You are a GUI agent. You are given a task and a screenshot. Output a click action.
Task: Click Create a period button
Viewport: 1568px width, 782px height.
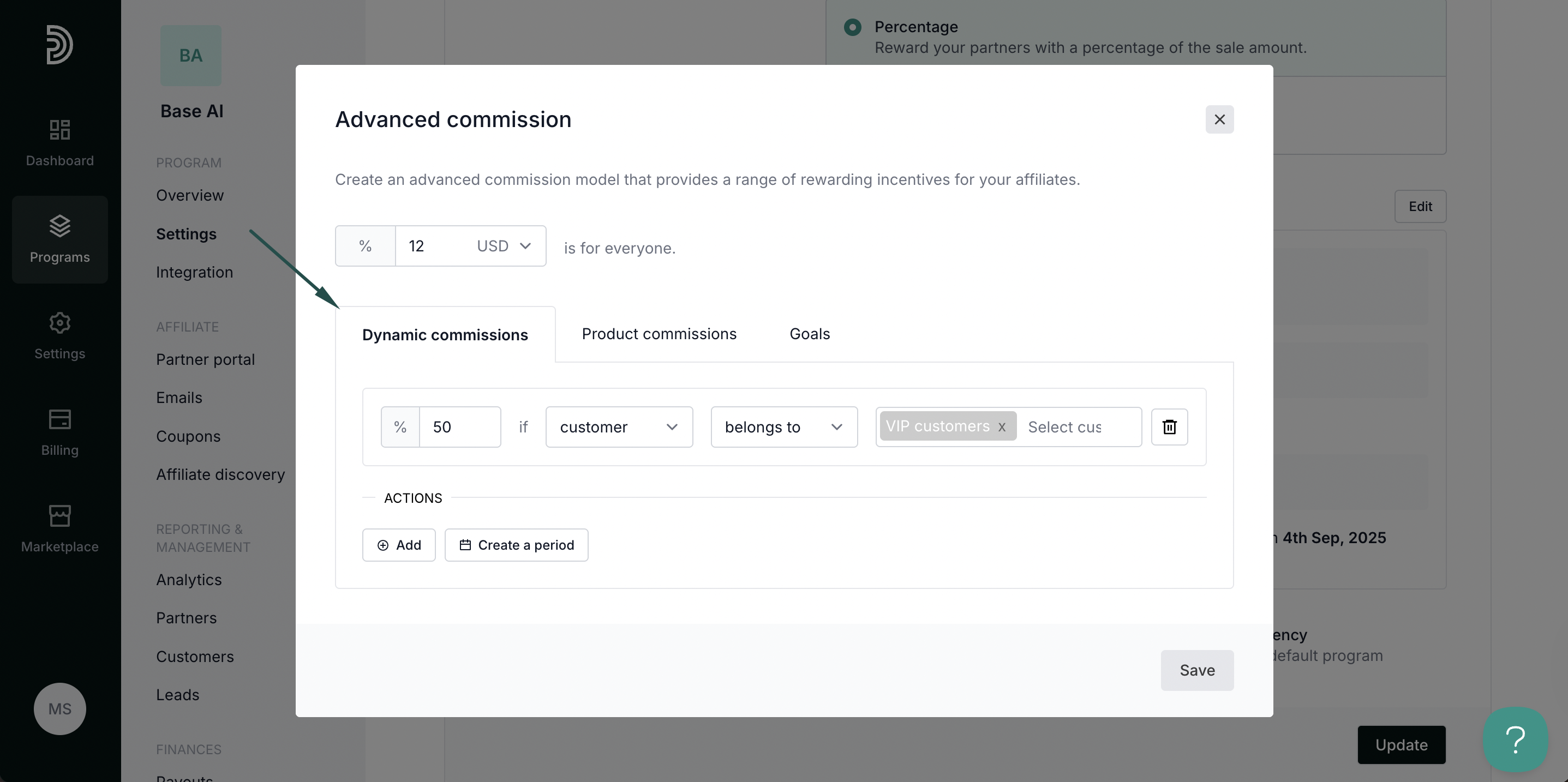click(x=516, y=545)
